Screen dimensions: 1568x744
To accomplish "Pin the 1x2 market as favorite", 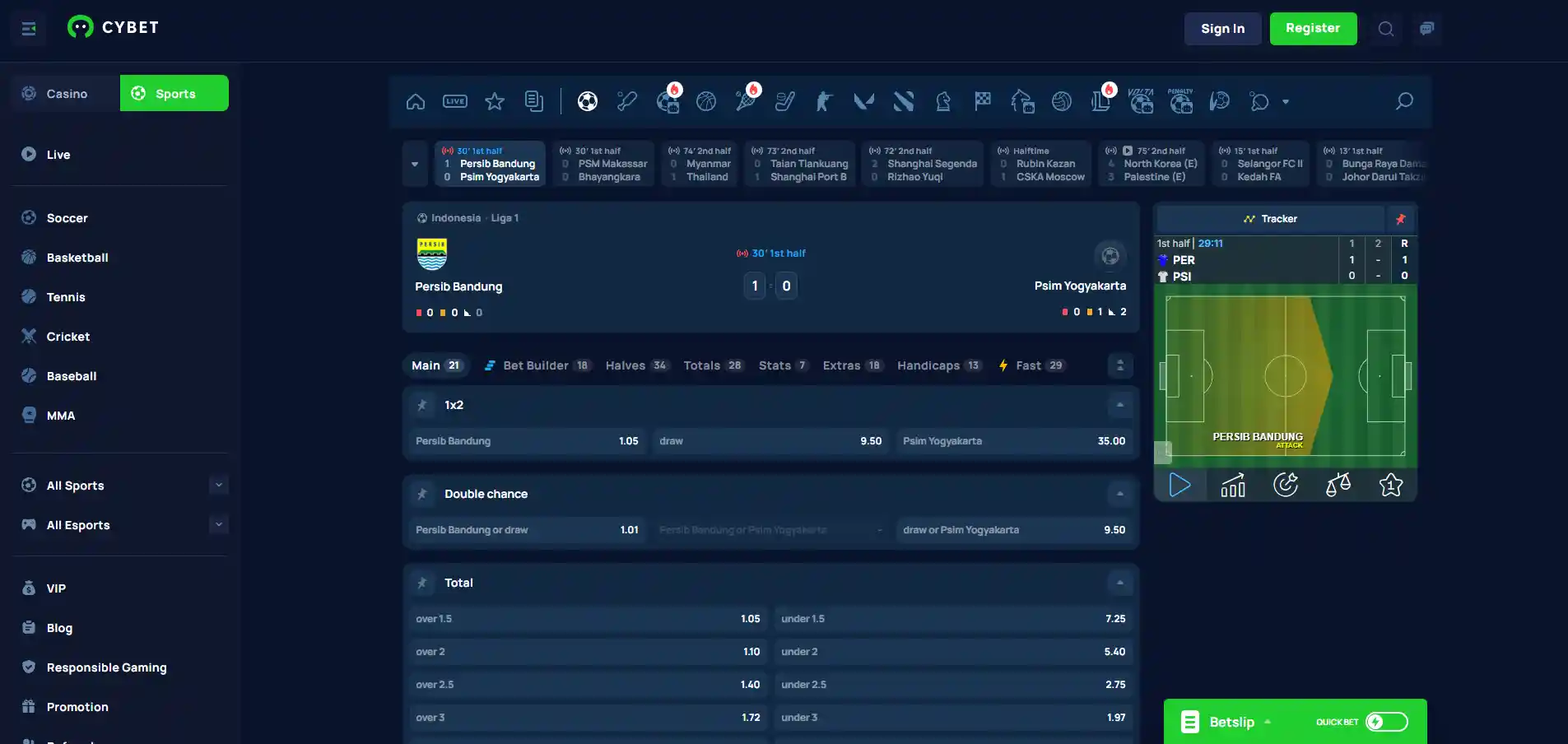I will pyautogui.click(x=422, y=405).
